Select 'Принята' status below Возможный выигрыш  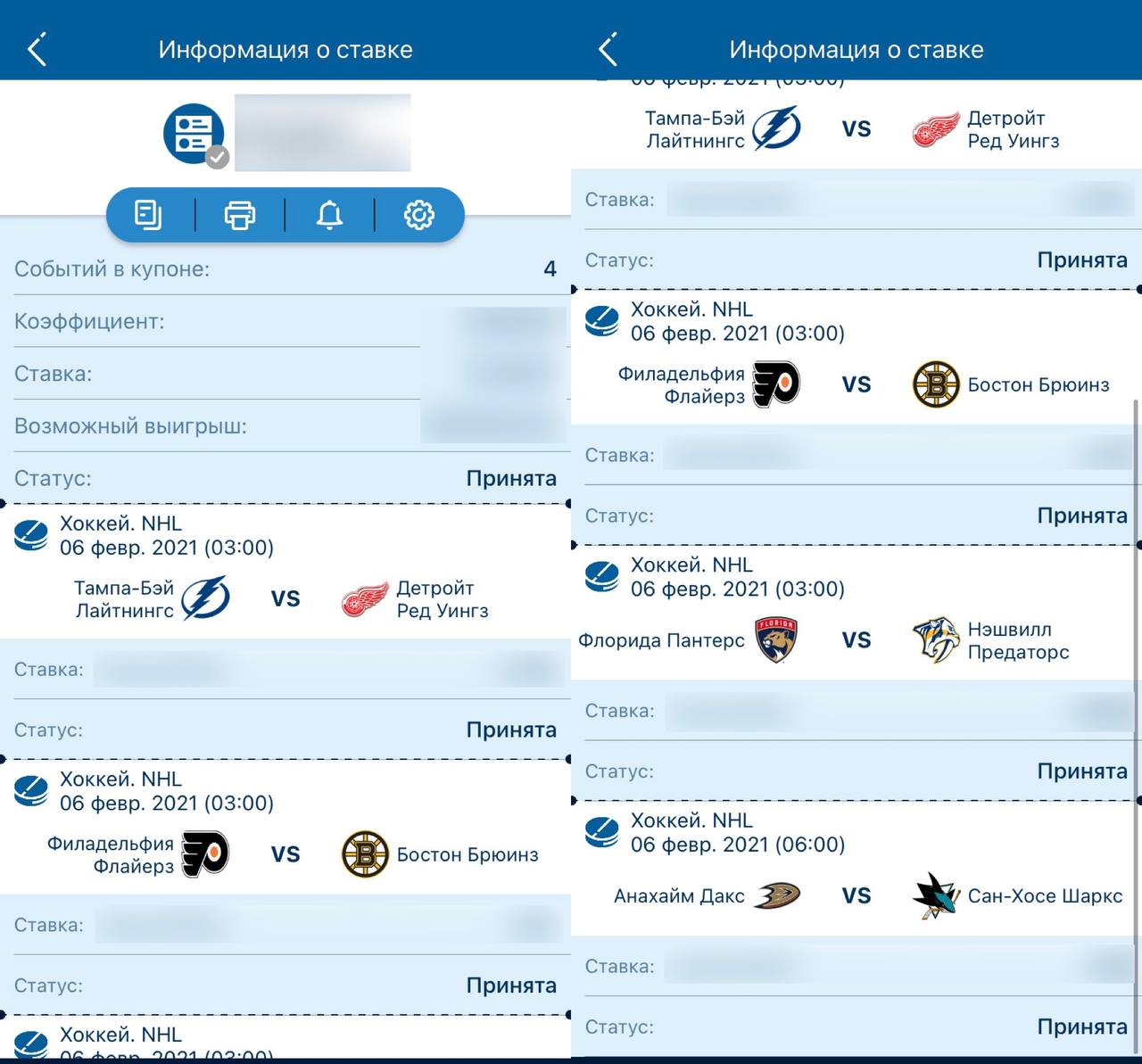[511, 479]
